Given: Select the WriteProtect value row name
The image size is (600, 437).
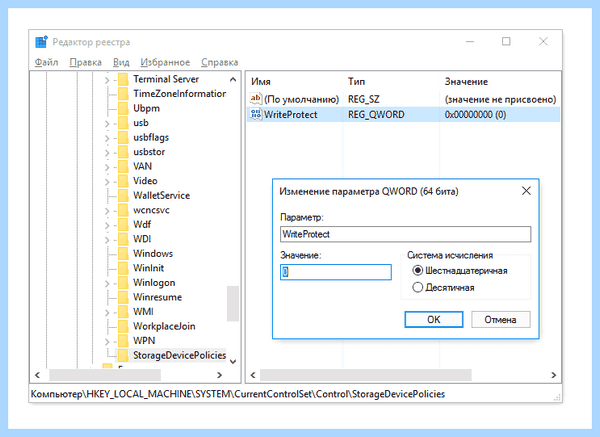Looking at the screenshot, I should coord(291,114).
